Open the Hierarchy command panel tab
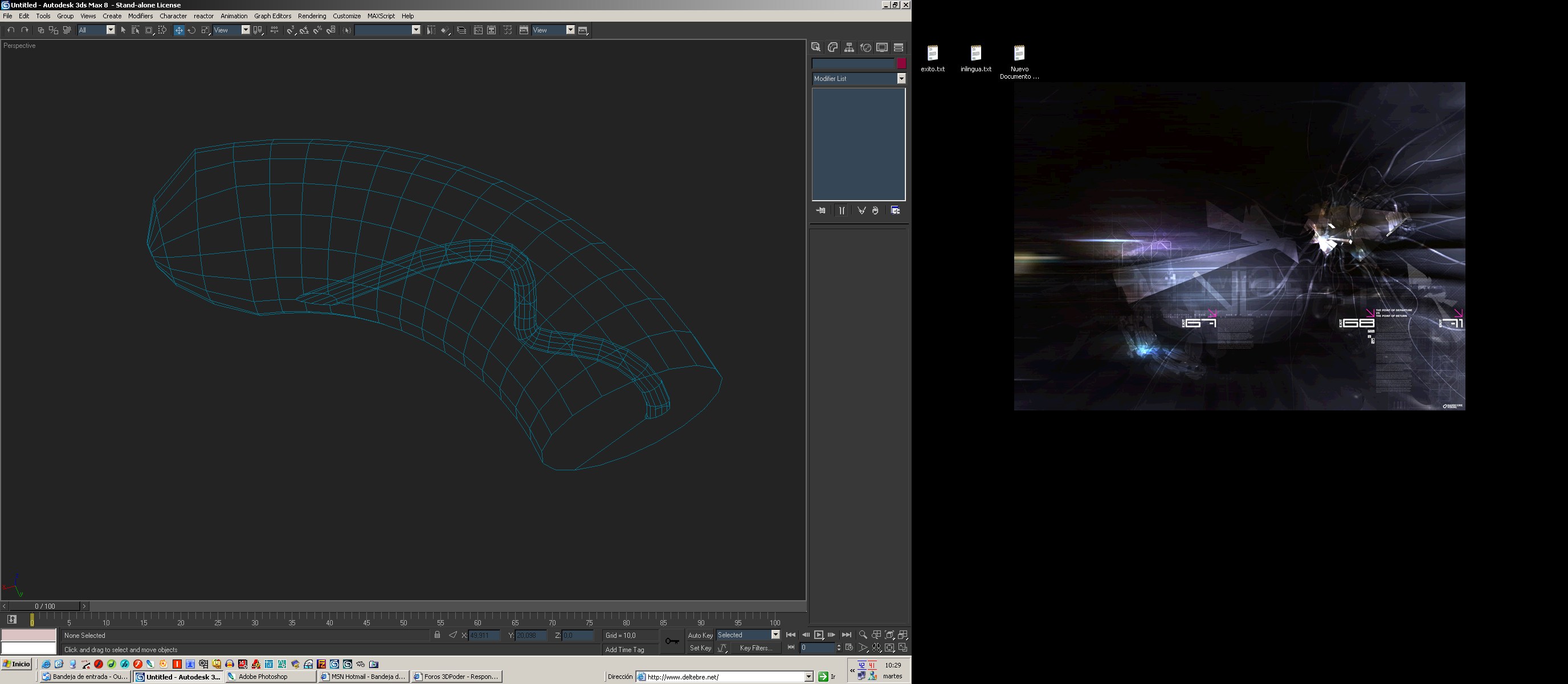1568x684 pixels. (x=848, y=47)
